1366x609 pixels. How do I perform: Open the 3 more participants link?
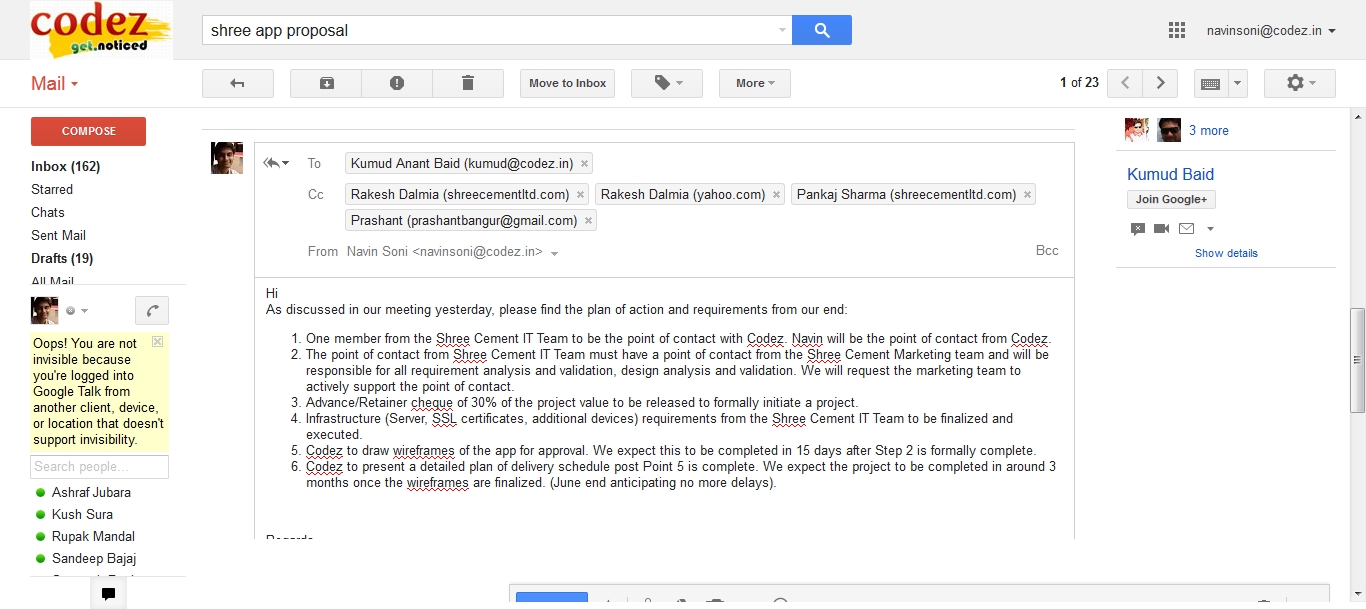1209,131
